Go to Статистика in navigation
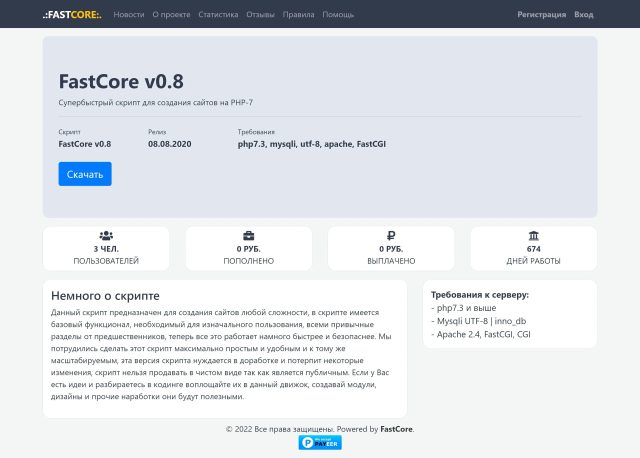 pyautogui.click(x=218, y=15)
